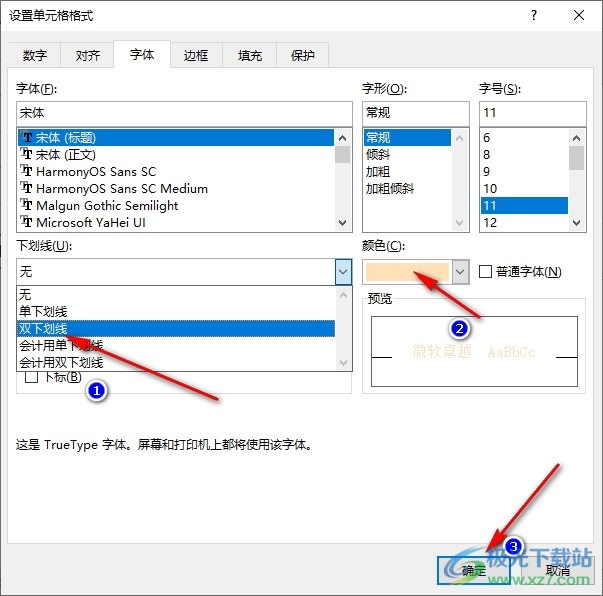Open the 边框 tab
The height and width of the screenshot is (596, 603).
[x=196, y=55]
